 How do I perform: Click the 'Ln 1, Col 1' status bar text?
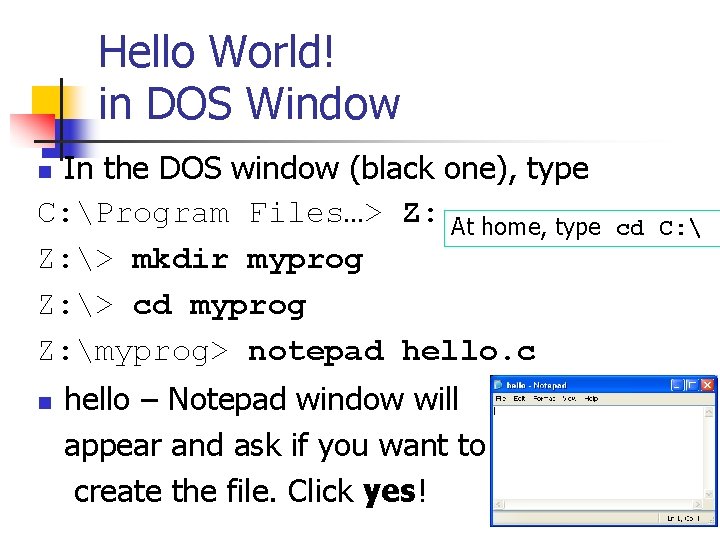point(683,518)
